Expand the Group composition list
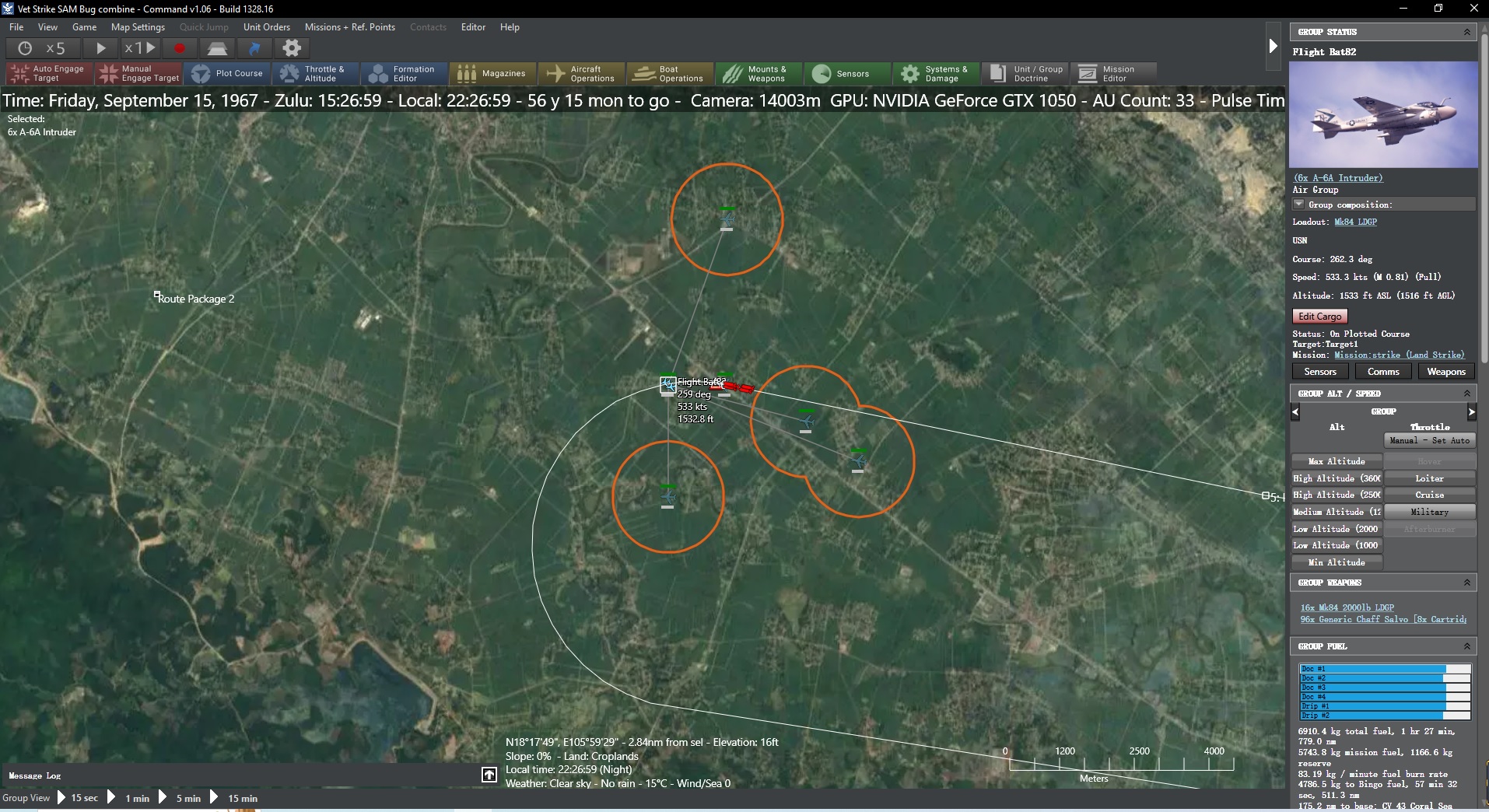The height and width of the screenshot is (812, 1489). (x=1298, y=205)
